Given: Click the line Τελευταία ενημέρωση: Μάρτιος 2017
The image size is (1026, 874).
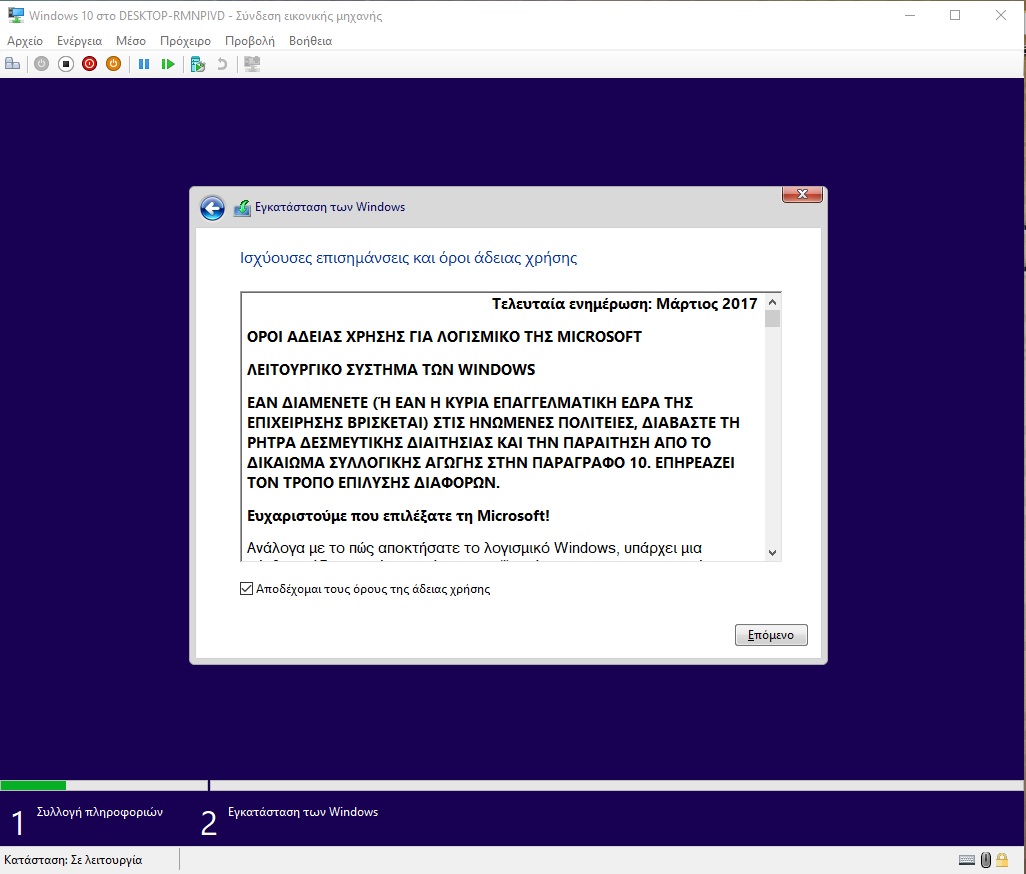Looking at the screenshot, I should (624, 304).
